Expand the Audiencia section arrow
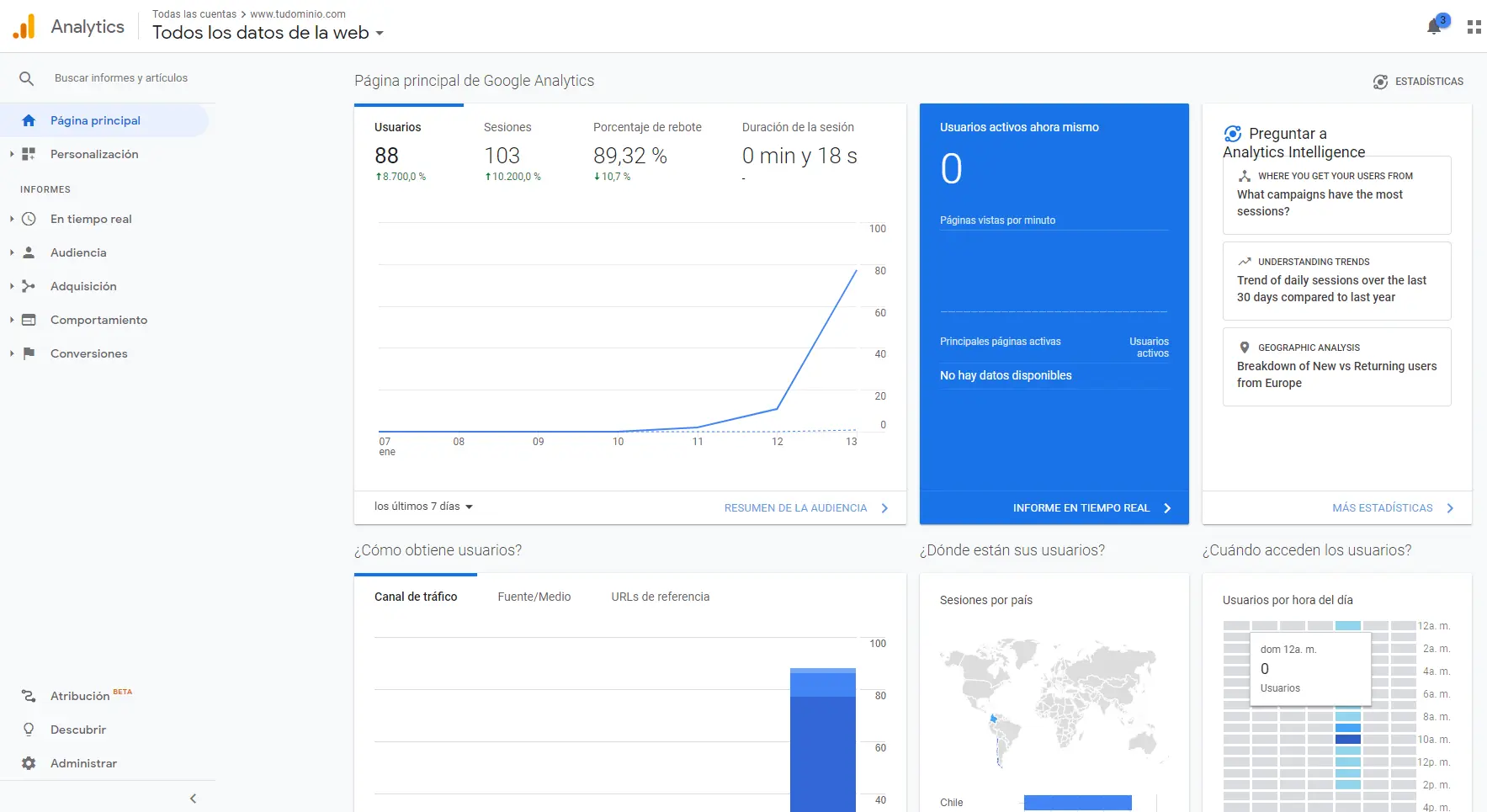The width and height of the screenshot is (1487, 812). click(x=12, y=252)
